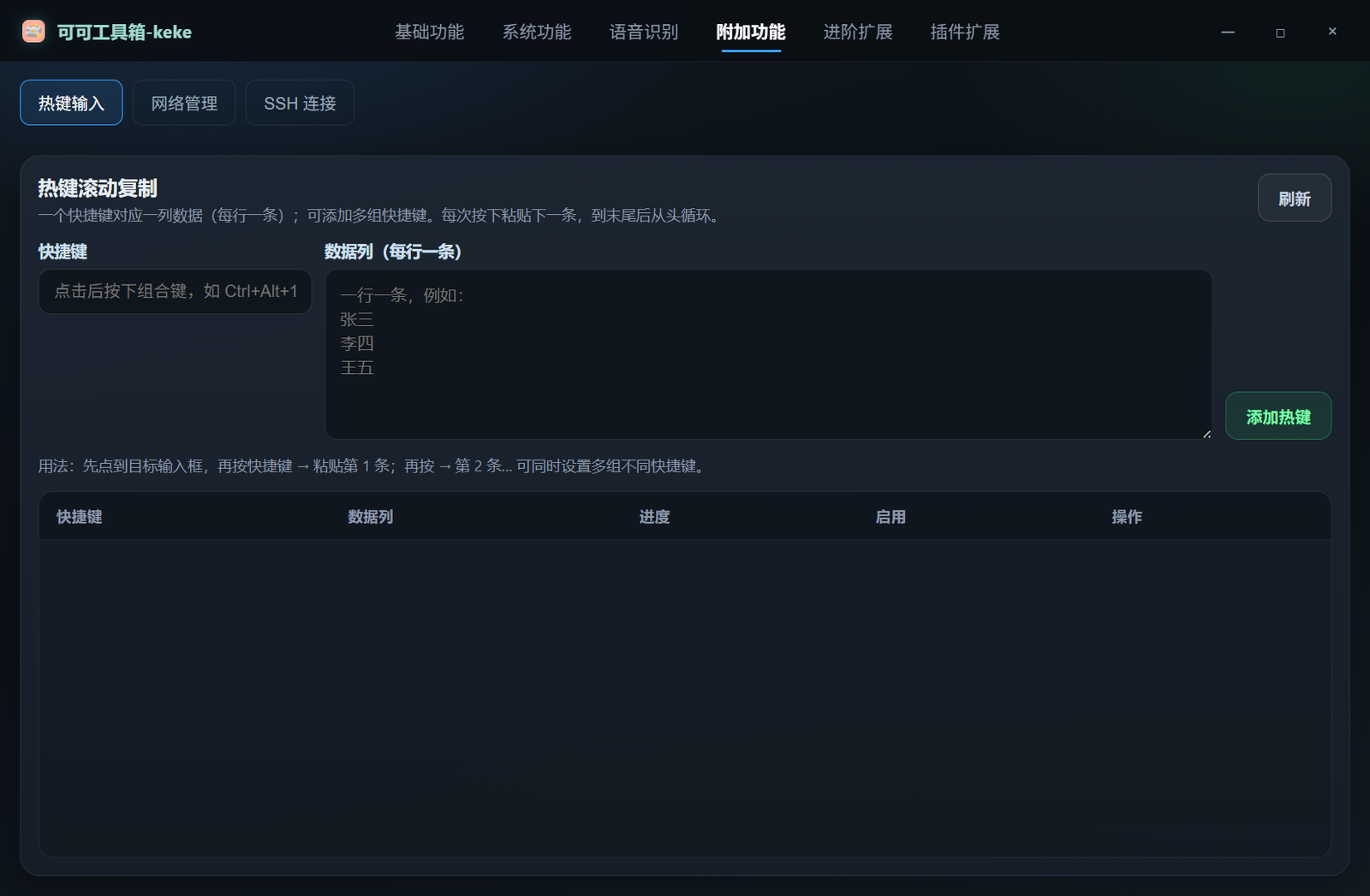Switch to 系统功能 tab
Viewport: 1370px width, 896px height.
[536, 32]
